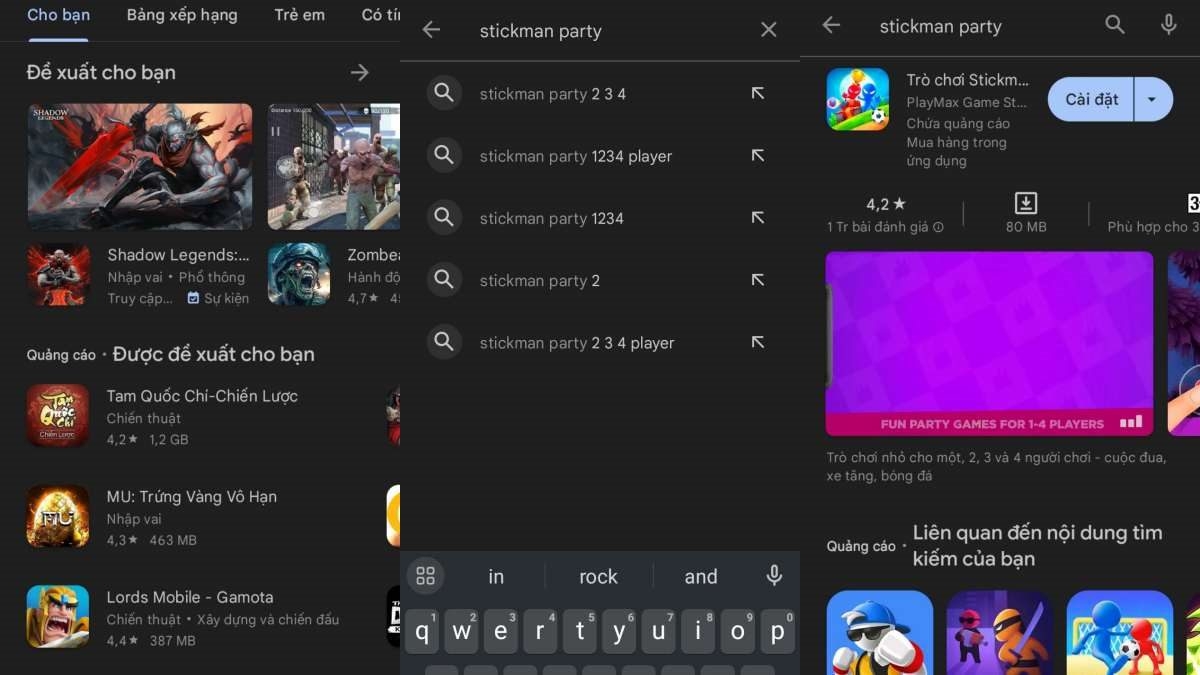
Task: Pick keyboard word suggestion in
Action: coord(496,577)
